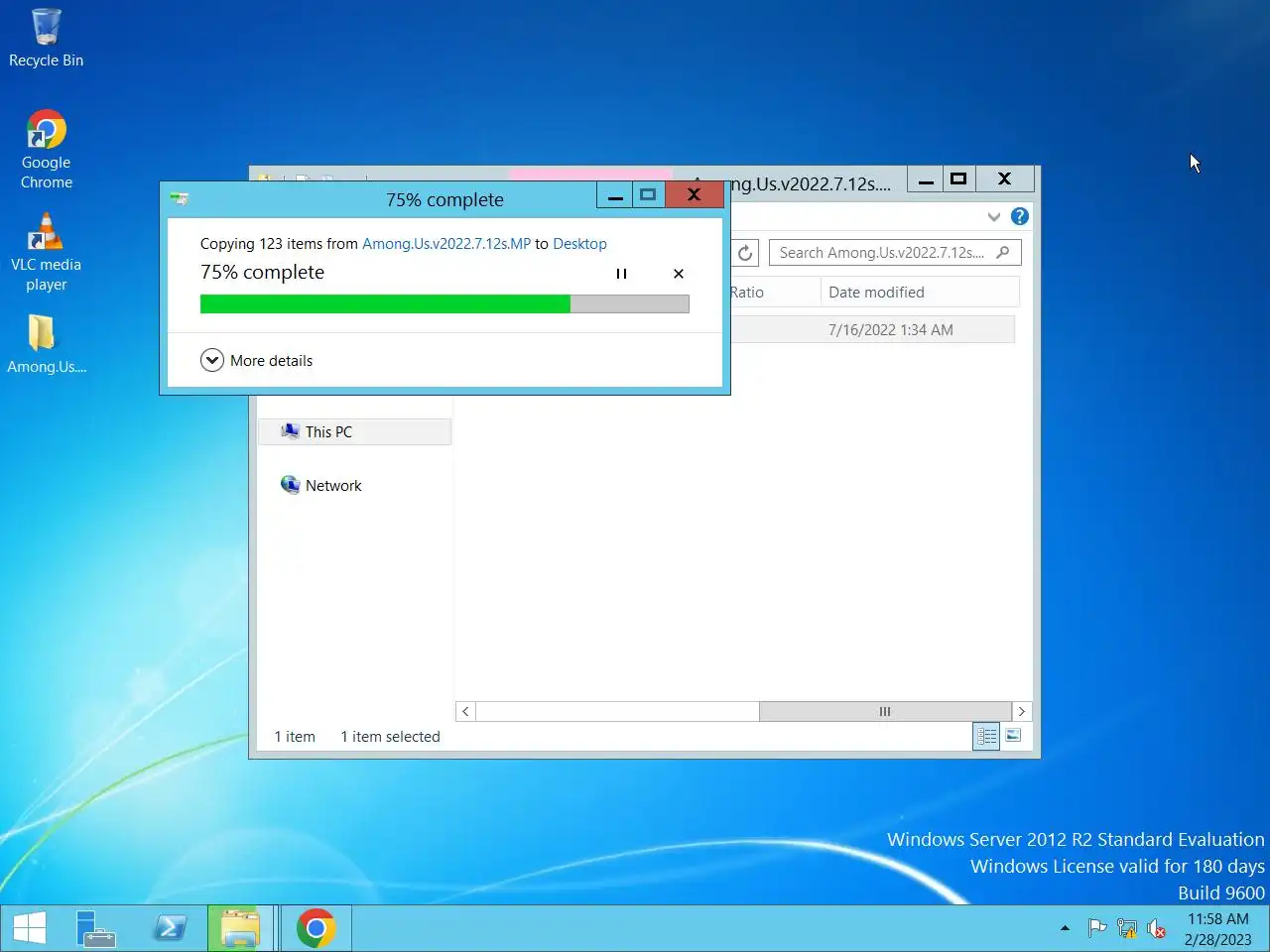Switch to Details view layout

click(x=986, y=736)
